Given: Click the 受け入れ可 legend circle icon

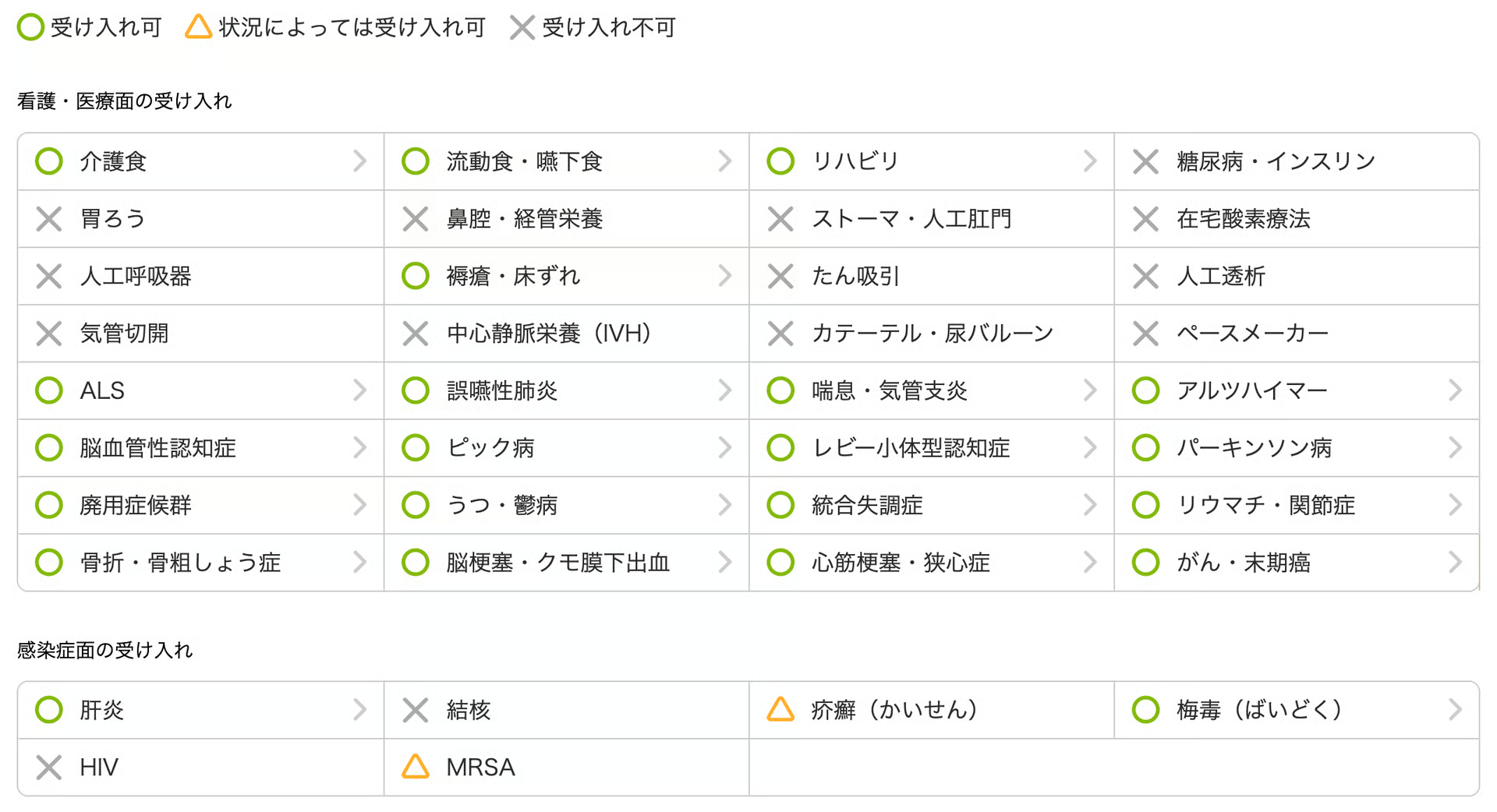Looking at the screenshot, I should coord(30,27).
